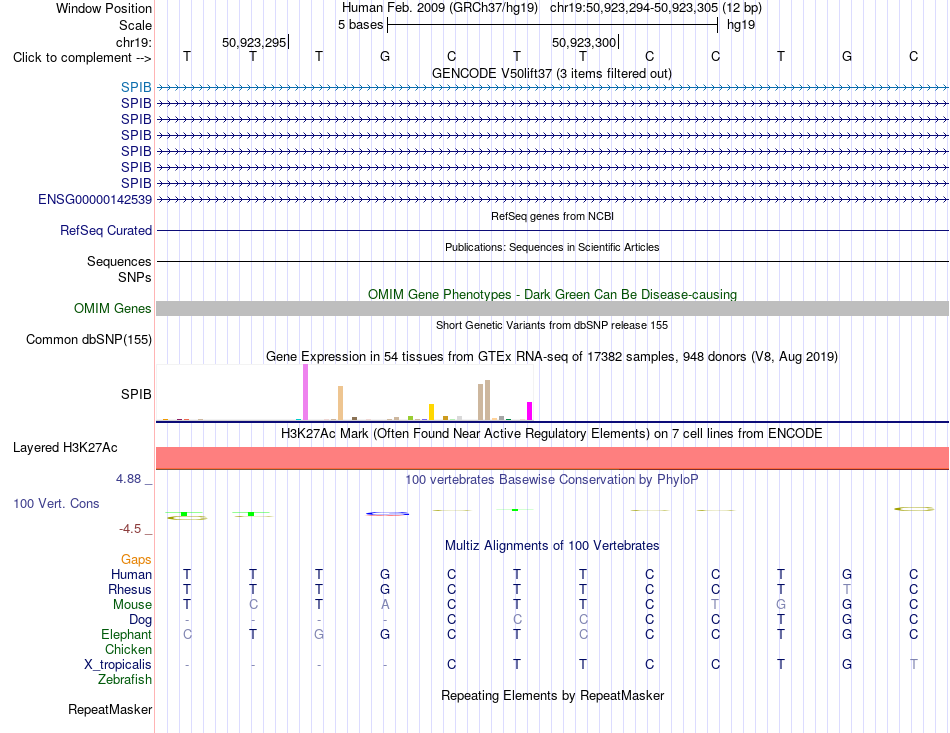Open 'Repeating Elements by RepeatMasker' title
950x733 pixels.
553,695
